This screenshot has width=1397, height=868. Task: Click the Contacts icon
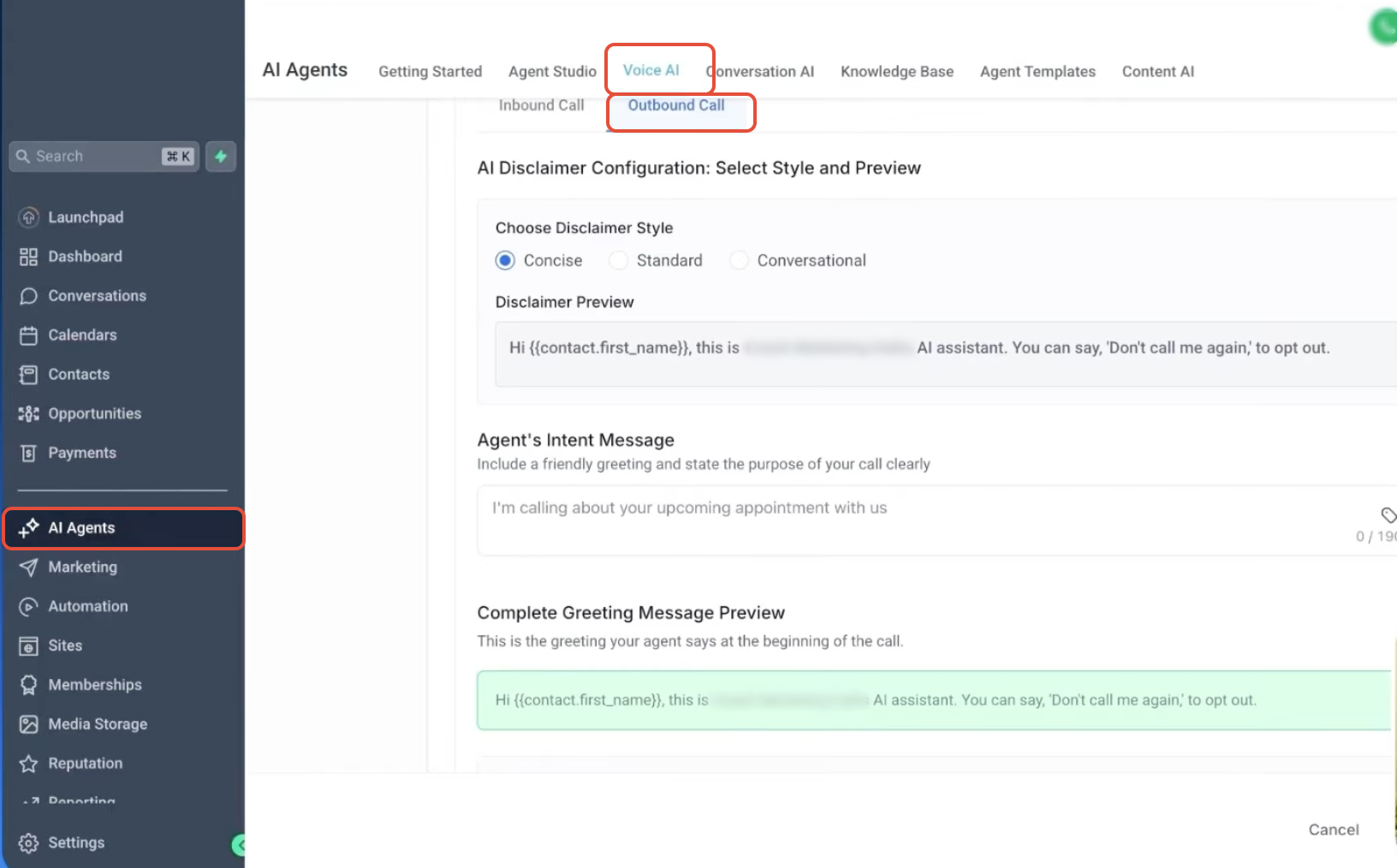[x=29, y=375]
